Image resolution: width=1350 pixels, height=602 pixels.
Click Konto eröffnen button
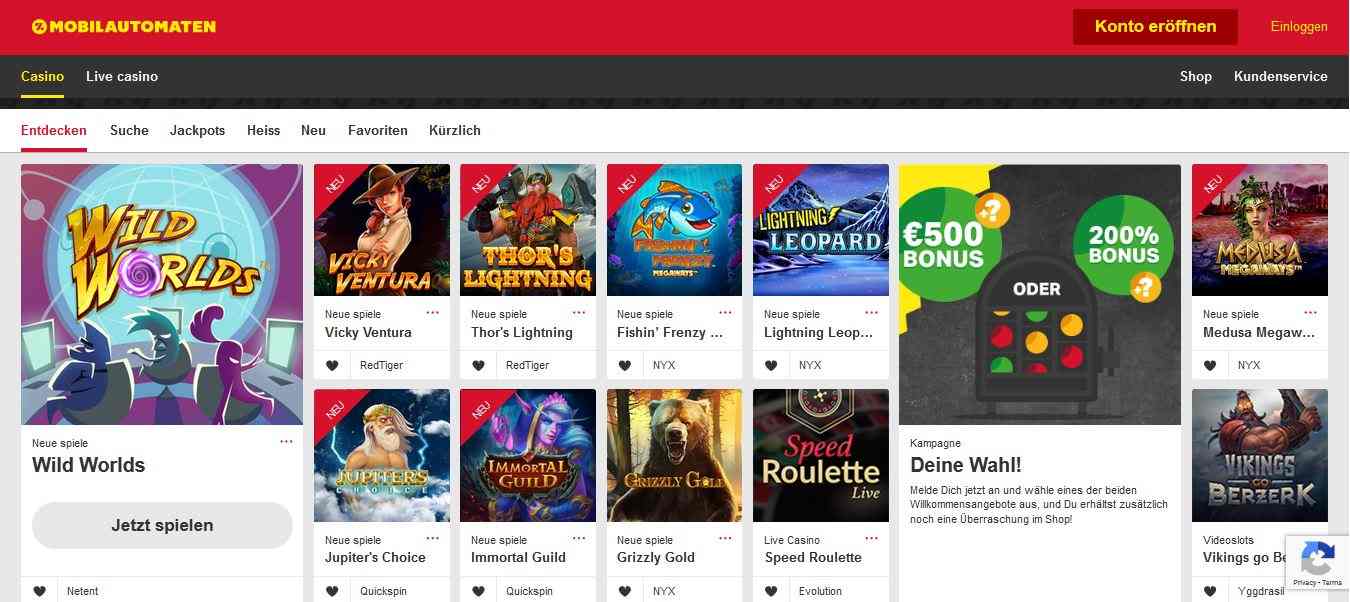click(1155, 27)
